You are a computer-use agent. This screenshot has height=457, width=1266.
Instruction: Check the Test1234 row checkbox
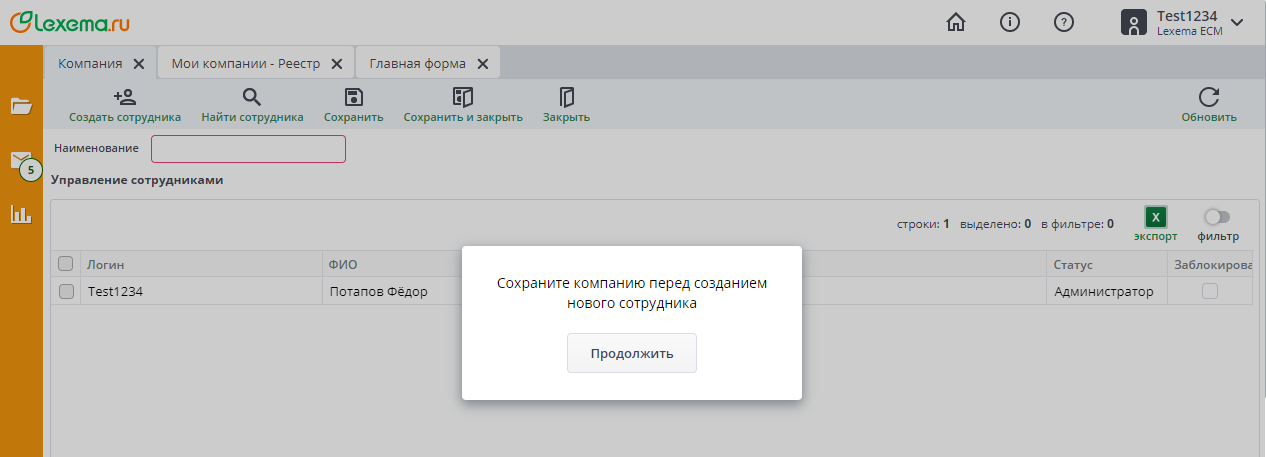coord(66,292)
